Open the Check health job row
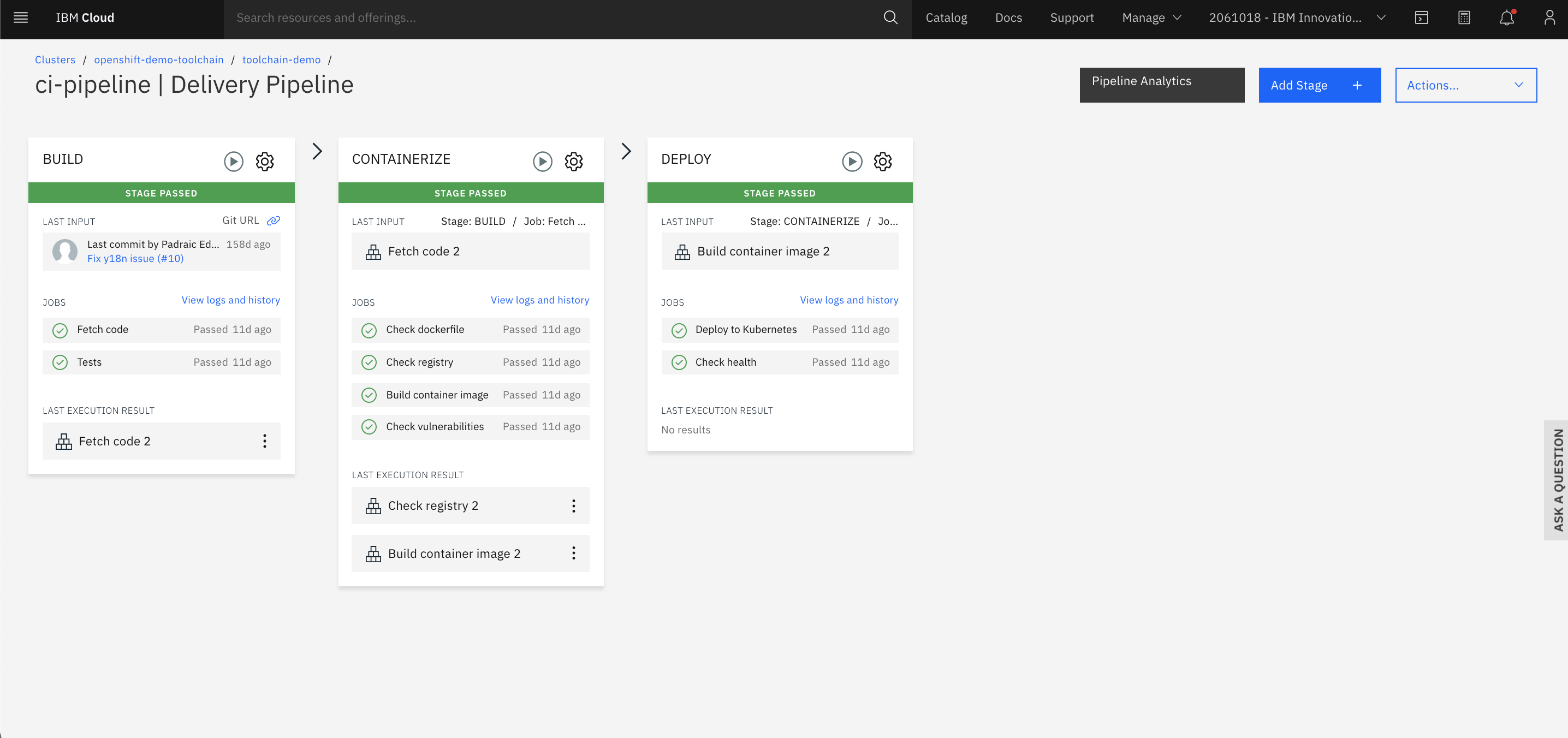1568x738 pixels. pyautogui.click(x=780, y=362)
